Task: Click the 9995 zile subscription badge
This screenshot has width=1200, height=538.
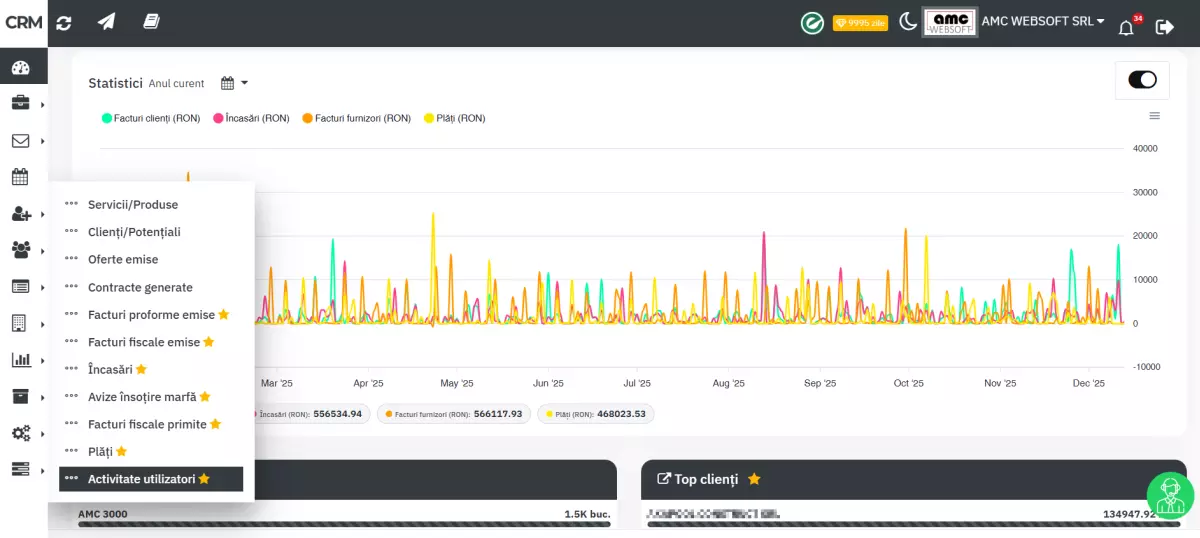Action: [860, 23]
